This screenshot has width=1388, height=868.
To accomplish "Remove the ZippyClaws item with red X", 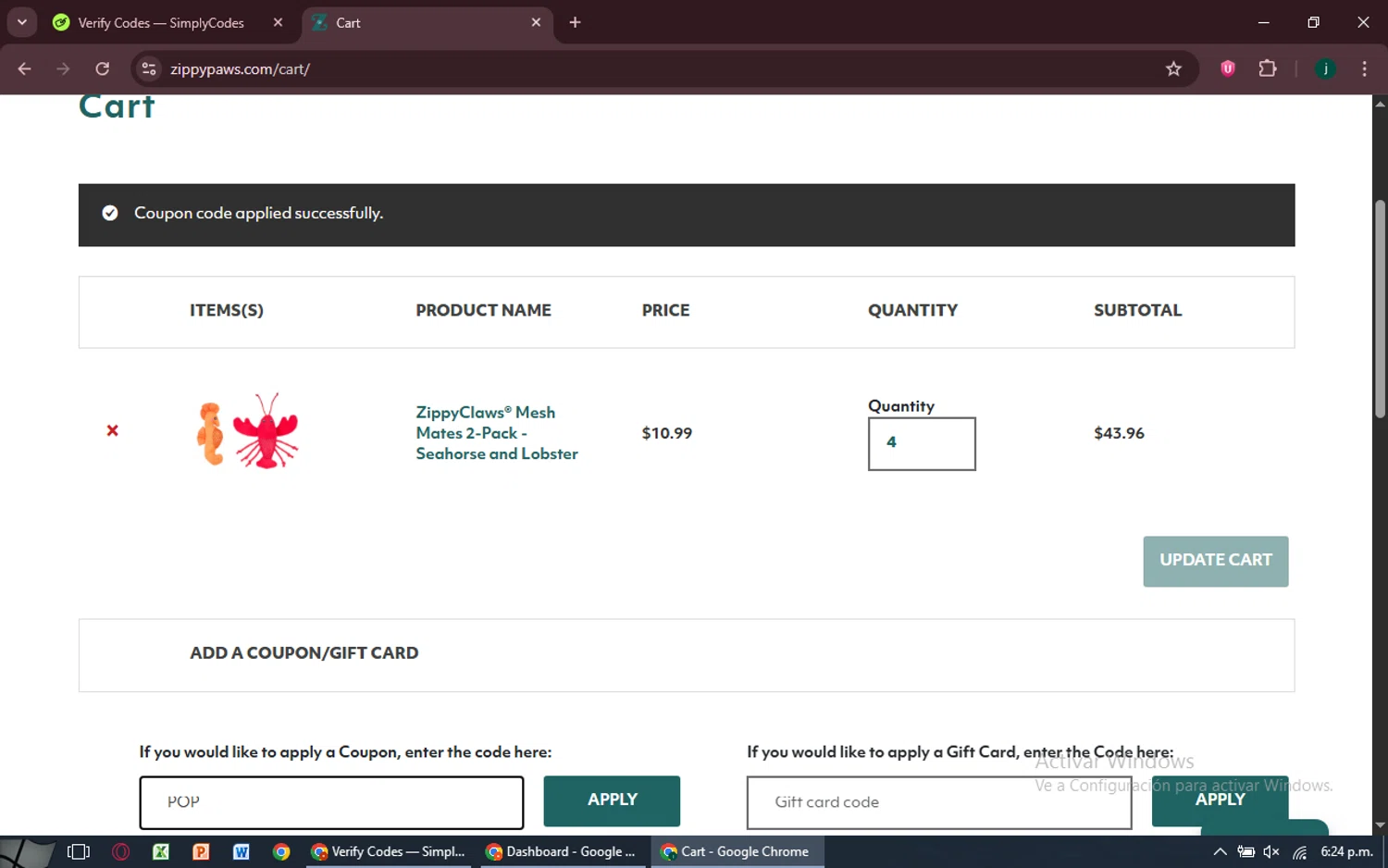I will point(112,430).
